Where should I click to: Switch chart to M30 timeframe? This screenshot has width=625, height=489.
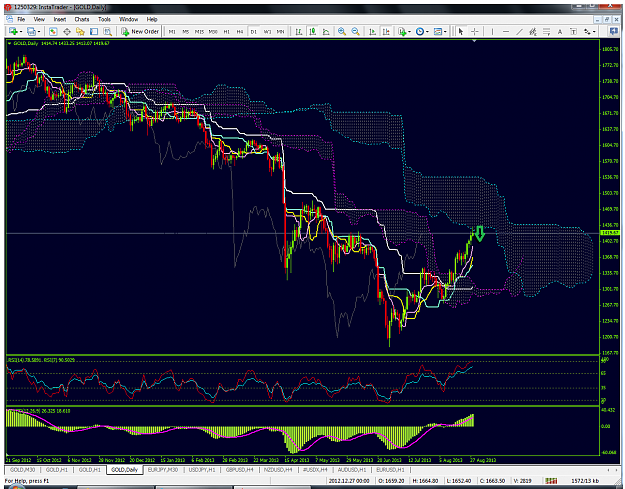pos(213,31)
